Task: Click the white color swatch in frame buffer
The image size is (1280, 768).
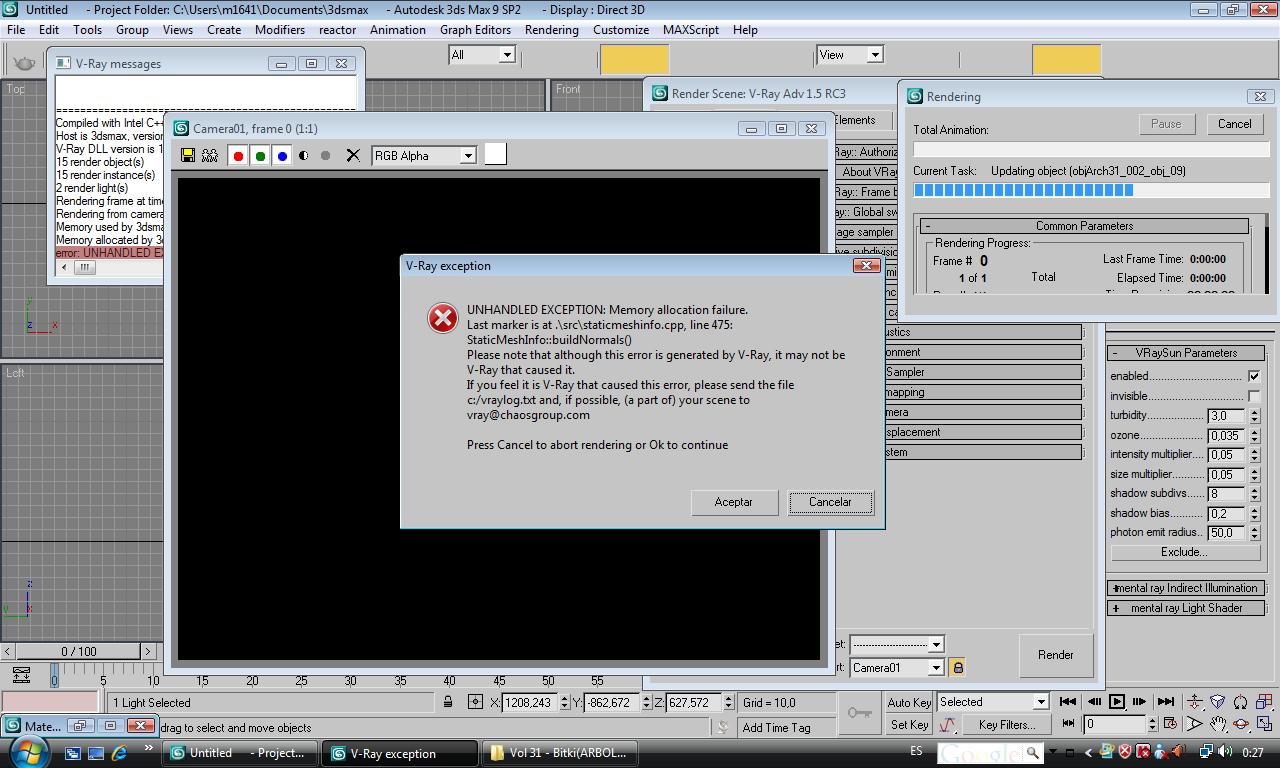Action: click(495, 154)
